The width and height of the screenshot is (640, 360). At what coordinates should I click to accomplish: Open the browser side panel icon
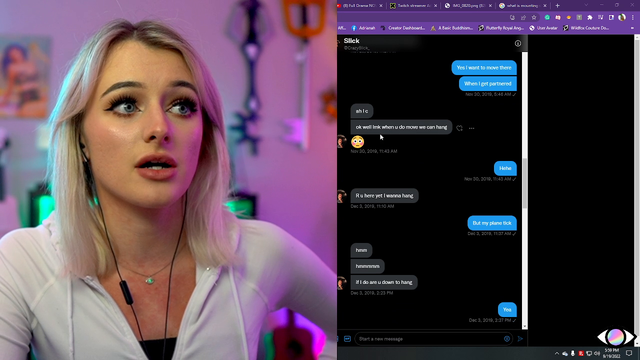coord(611,18)
